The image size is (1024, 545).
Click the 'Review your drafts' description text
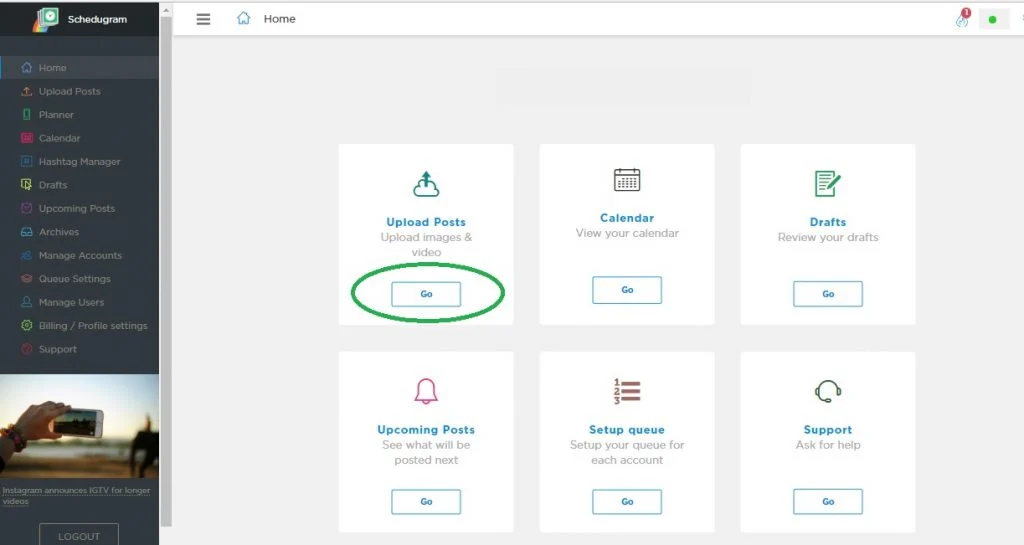(x=827, y=237)
